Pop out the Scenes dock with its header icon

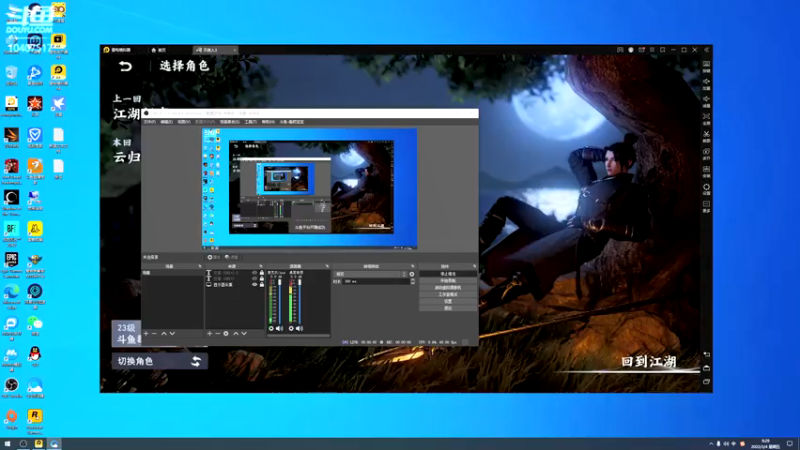pyautogui.click(x=200, y=266)
